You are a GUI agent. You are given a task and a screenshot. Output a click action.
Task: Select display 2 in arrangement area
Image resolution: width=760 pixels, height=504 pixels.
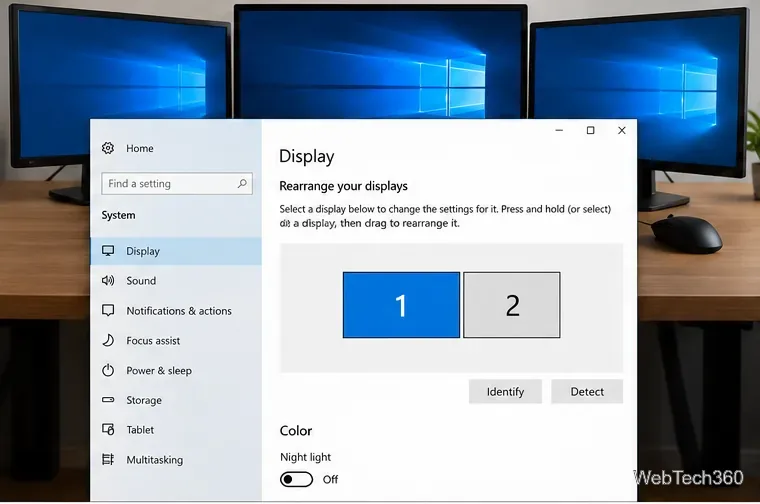click(512, 305)
